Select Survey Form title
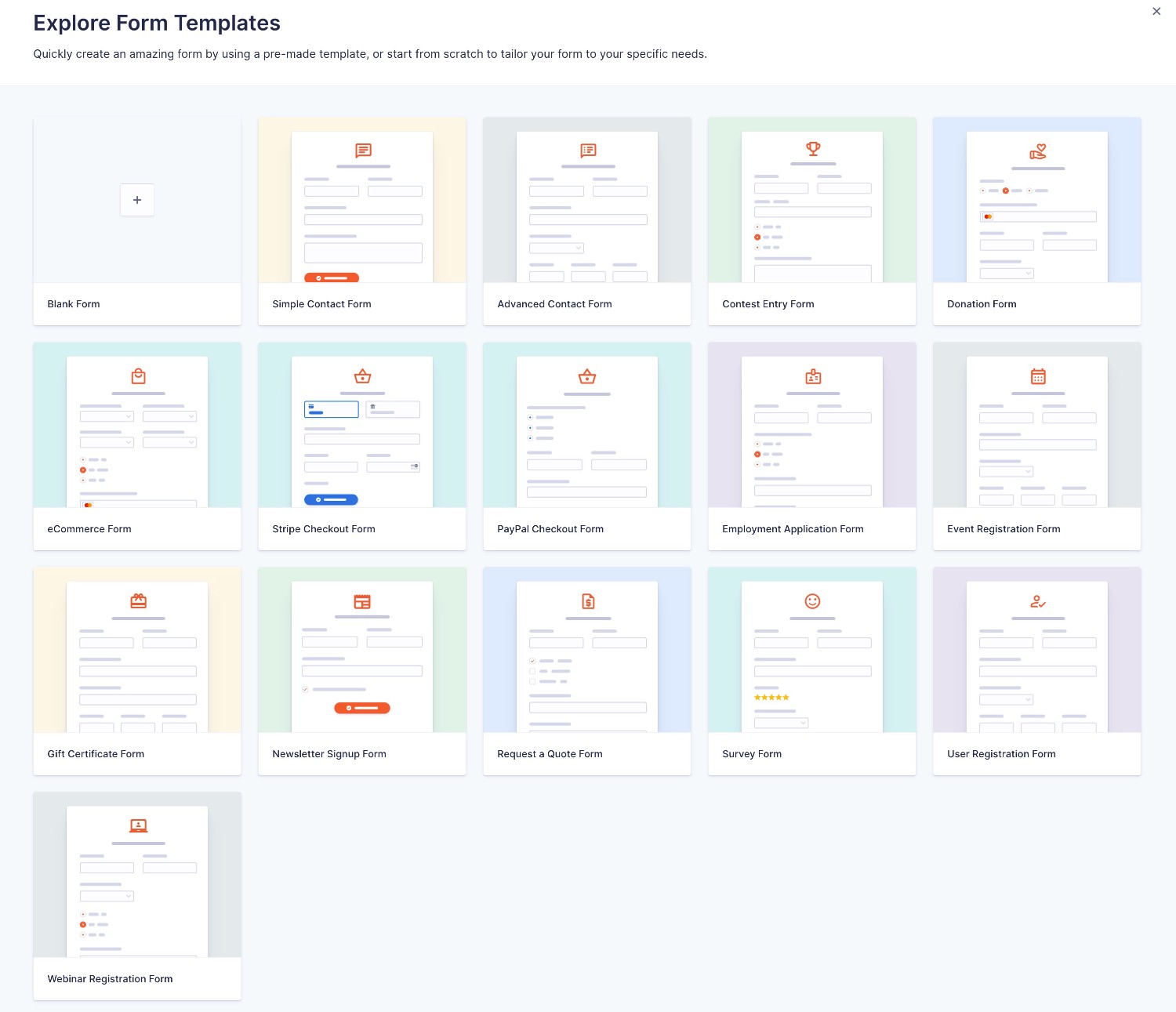The height and width of the screenshot is (1012, 1176). [752, 754]
